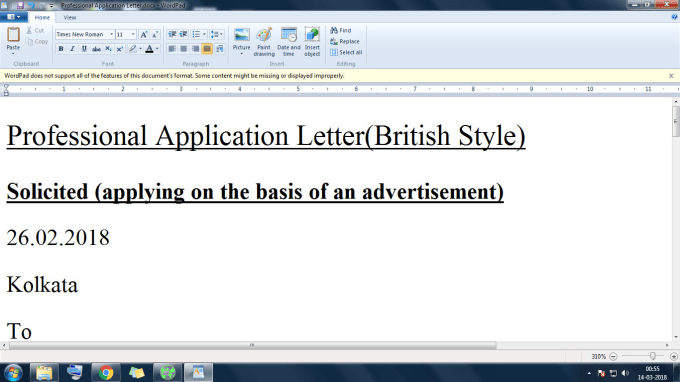This screenshot has width=680, height=382.
Task: Click the zoom in plus button
Action: tap(673, 356)
